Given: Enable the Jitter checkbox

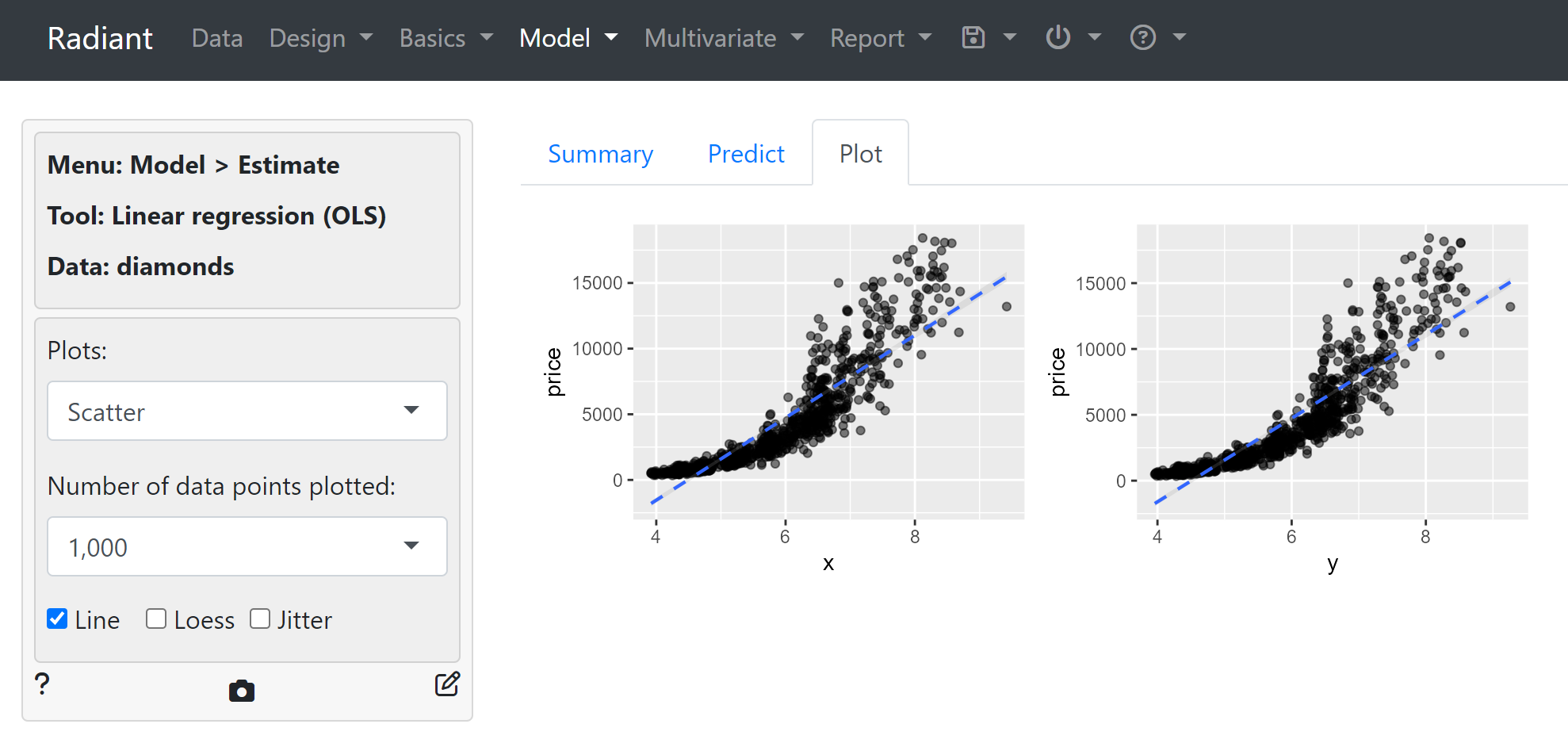Looking at the screenshot, I should coord(260,619).
